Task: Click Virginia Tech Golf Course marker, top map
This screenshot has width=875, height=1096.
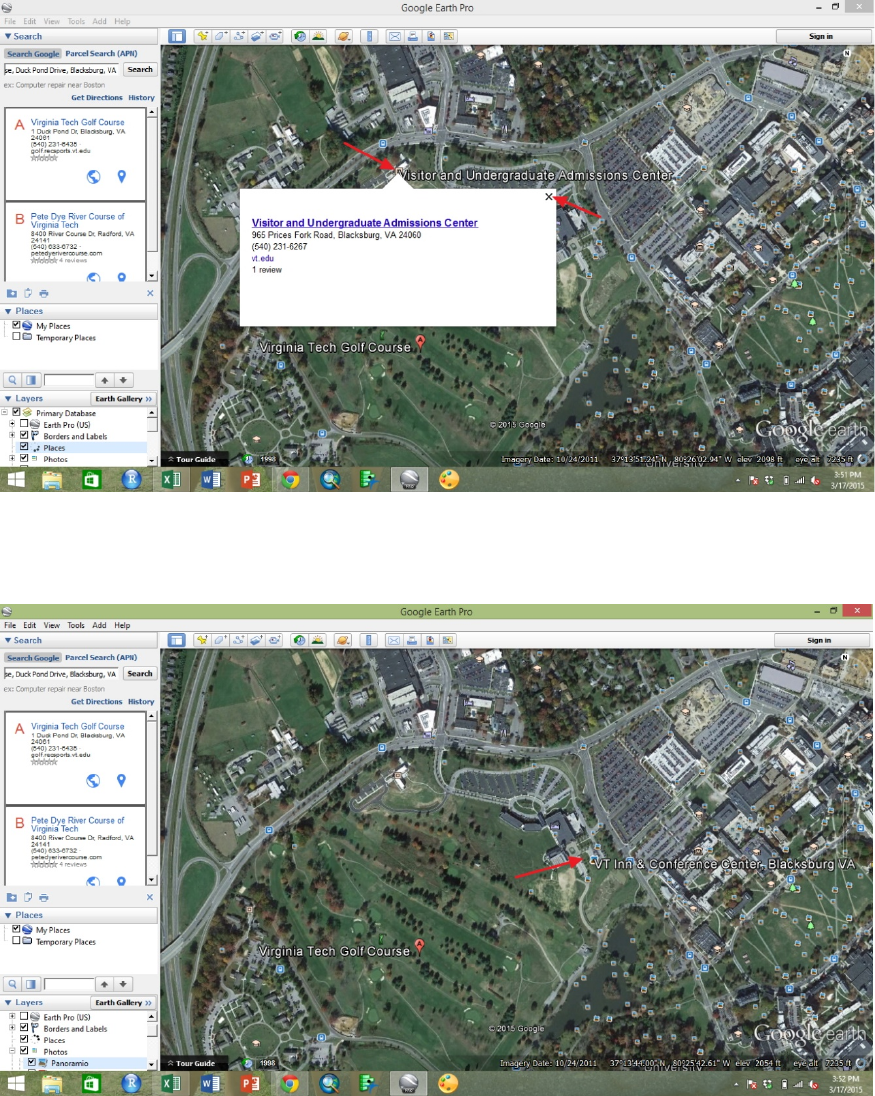Action: 420,342
